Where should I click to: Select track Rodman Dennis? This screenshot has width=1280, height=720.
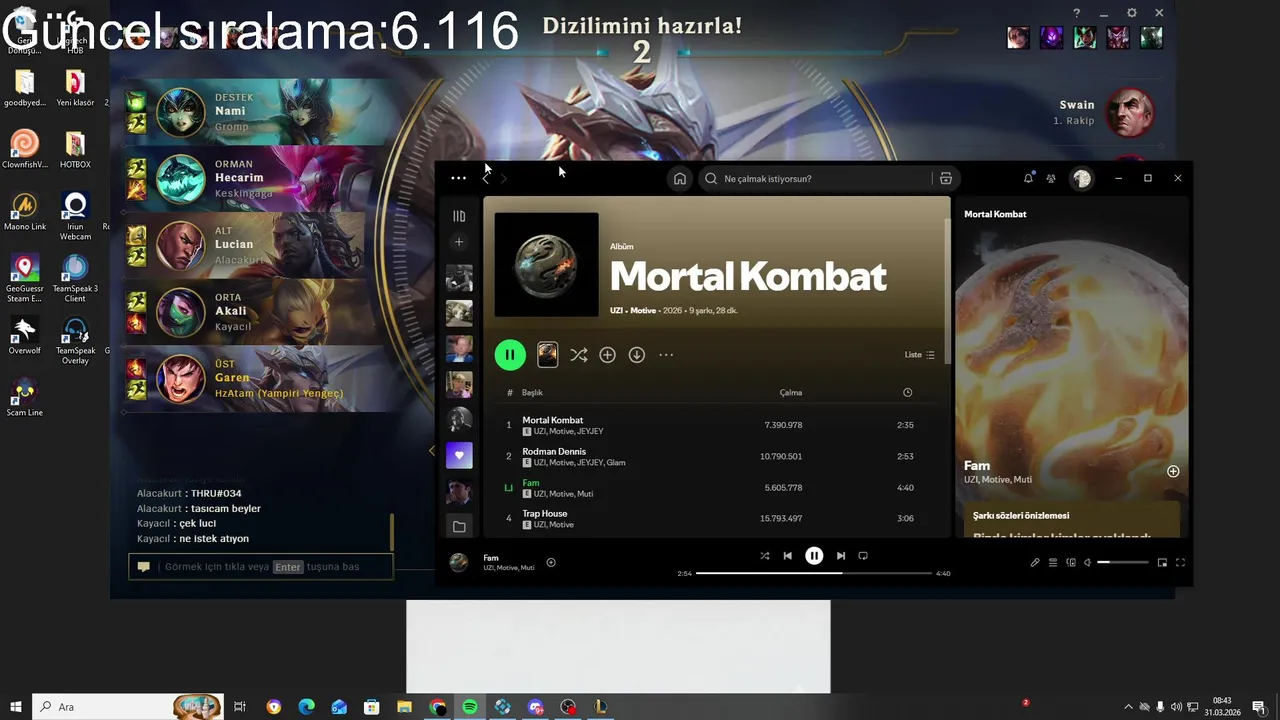[718, 456]
